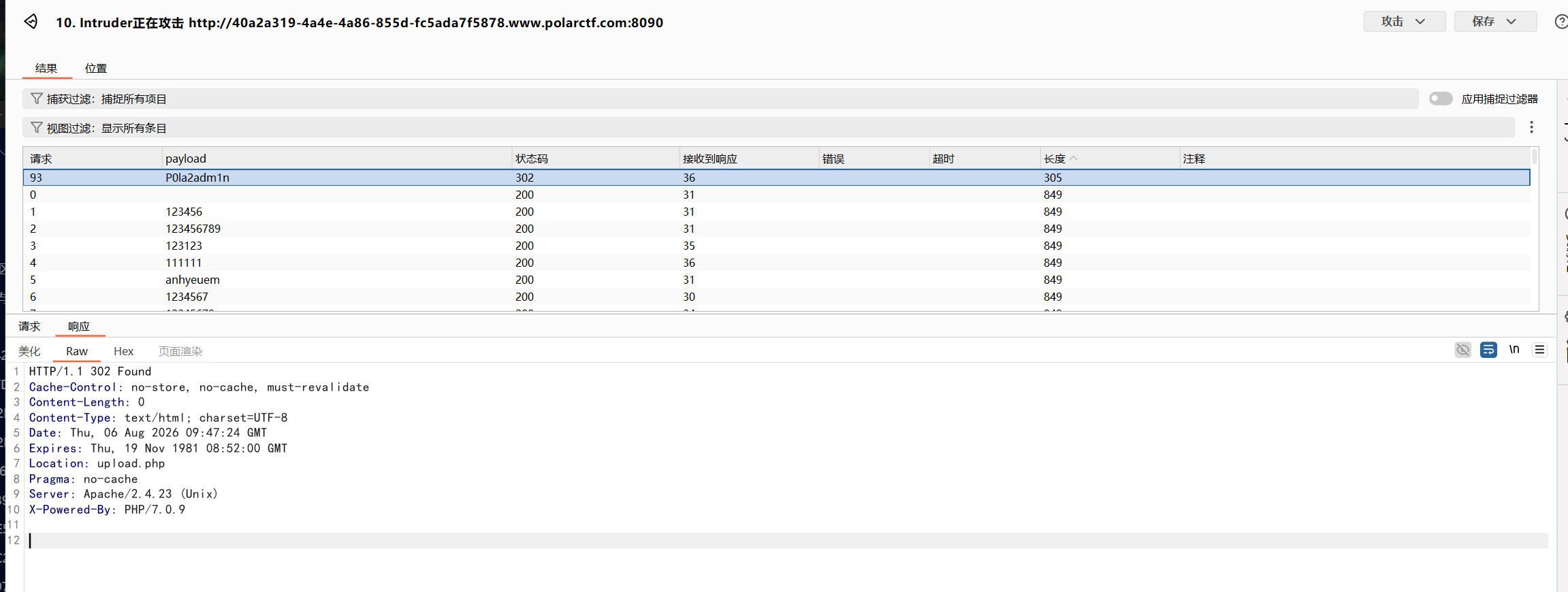
Task: Expand the 攻击 (Attack) dropdown
Action: [1404, 21]
